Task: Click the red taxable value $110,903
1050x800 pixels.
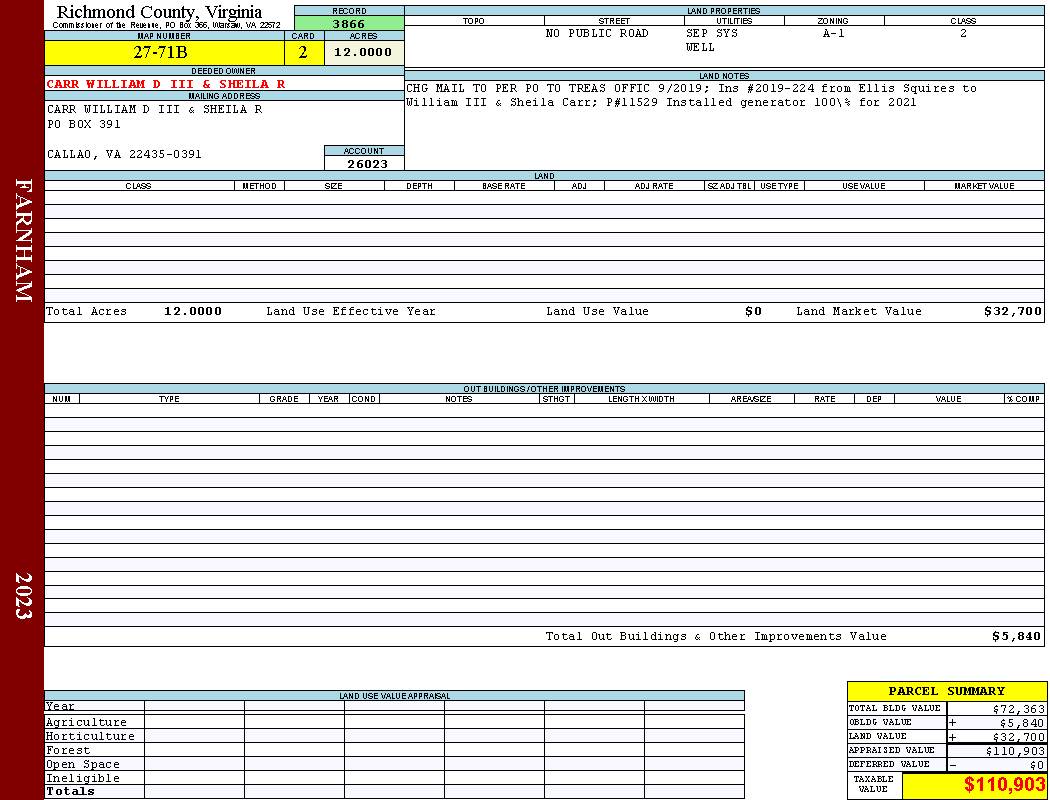Action: (1004, 785)
